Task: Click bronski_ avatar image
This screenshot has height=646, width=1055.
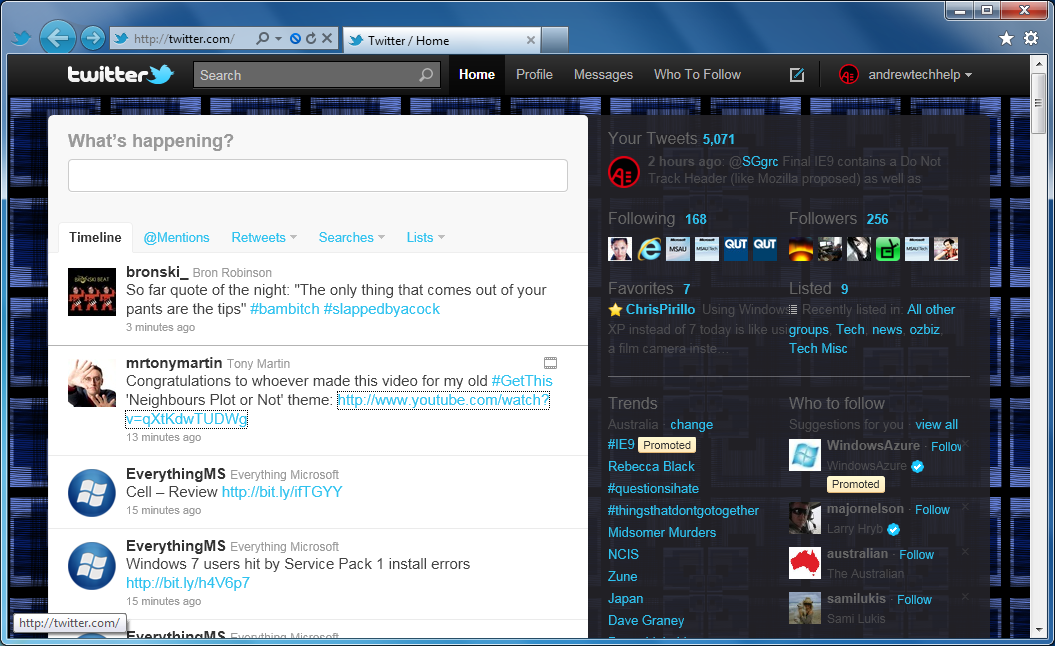Action: pyautogui.click(x=92, y=291)
